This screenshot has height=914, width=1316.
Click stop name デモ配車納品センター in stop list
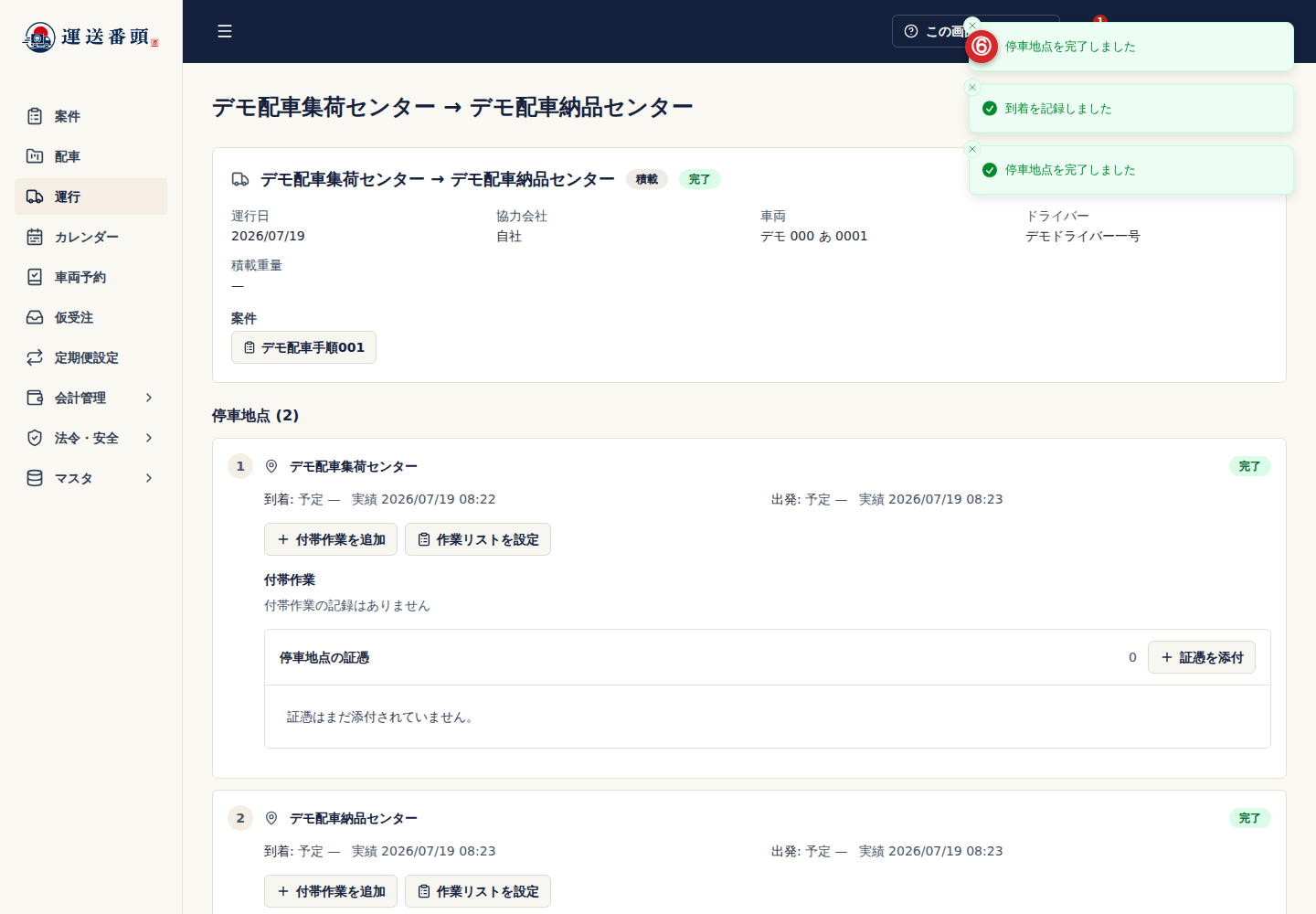point(354,818)
